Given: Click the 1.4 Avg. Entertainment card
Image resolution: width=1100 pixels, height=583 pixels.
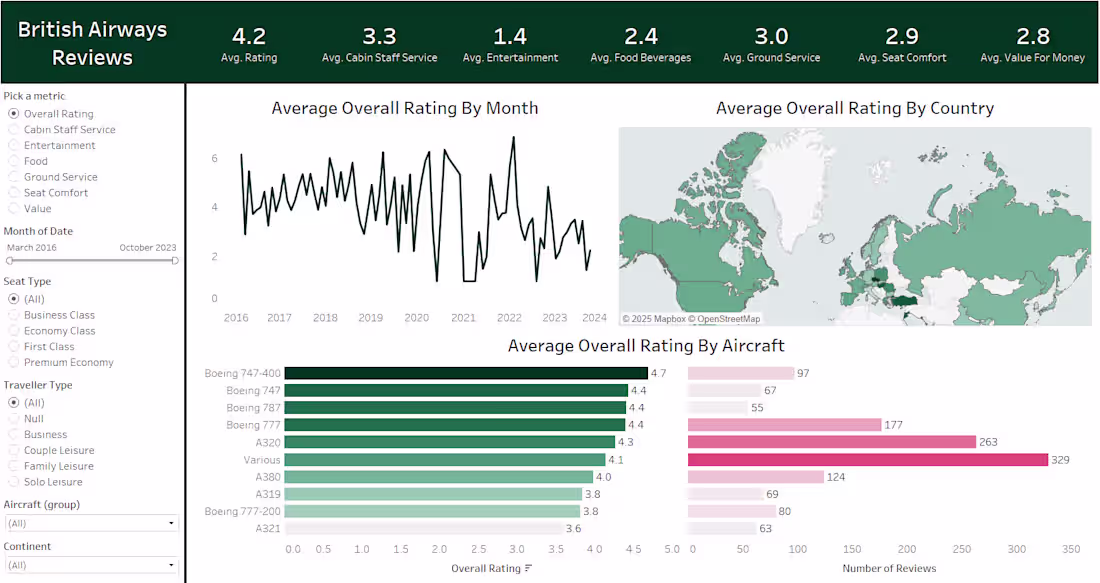Looking at the screenshot, I should click(510, 44).
